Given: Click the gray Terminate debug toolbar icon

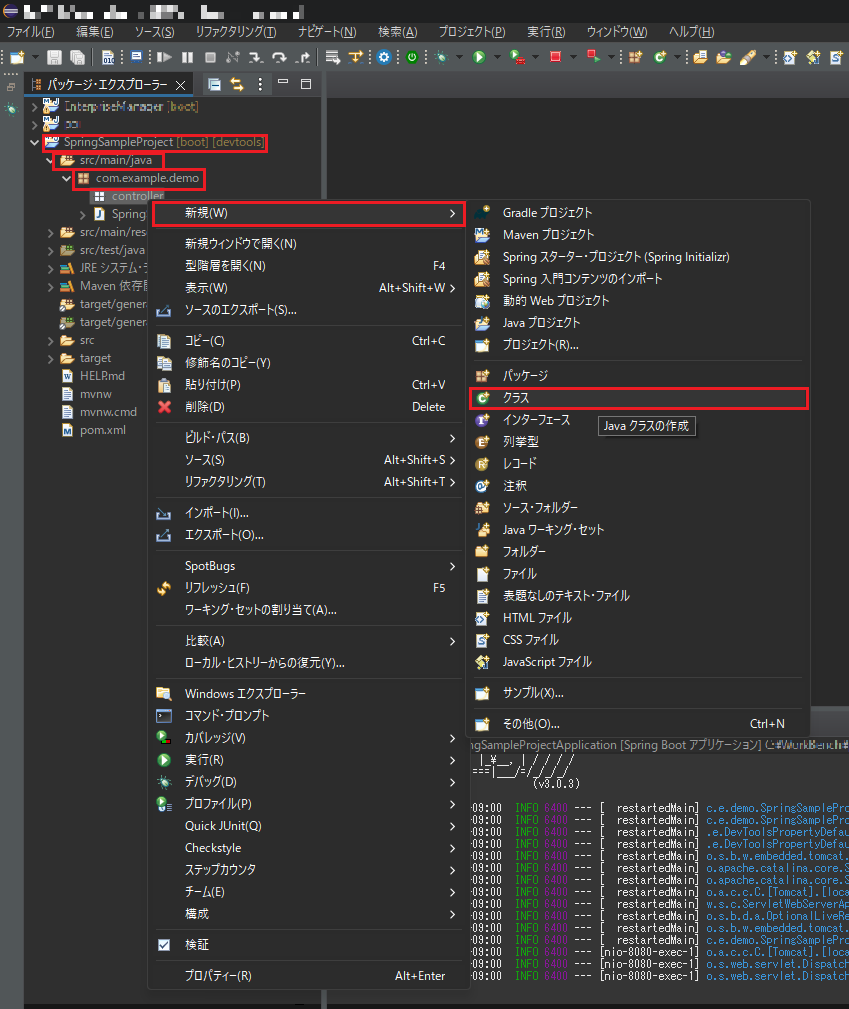Looking at the screenshot, I should tap(210, 57).
